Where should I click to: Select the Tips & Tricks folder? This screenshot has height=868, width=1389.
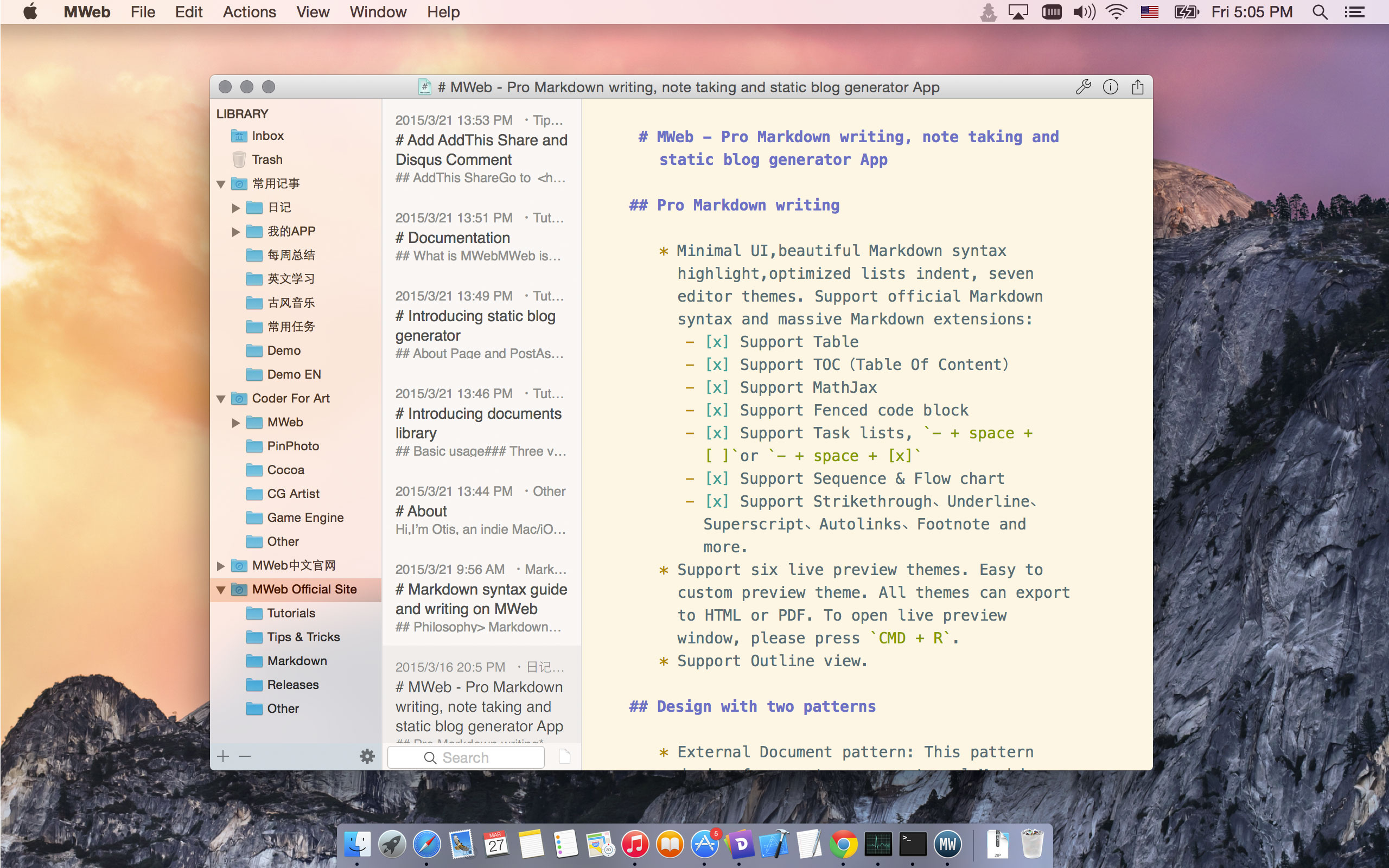(x=303, y=637)
